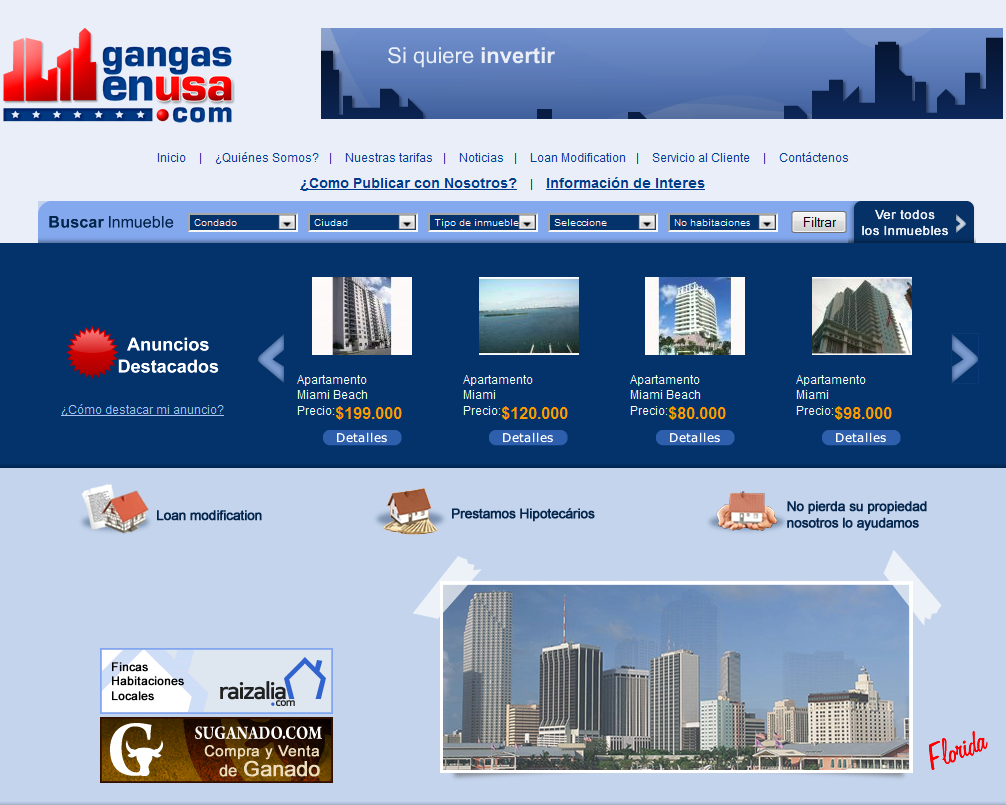The width and height of the screenshot is (1006, 805).
Task: Open thumbnail of $199.000 Miami Beach apartment
Action: (362, 316)
